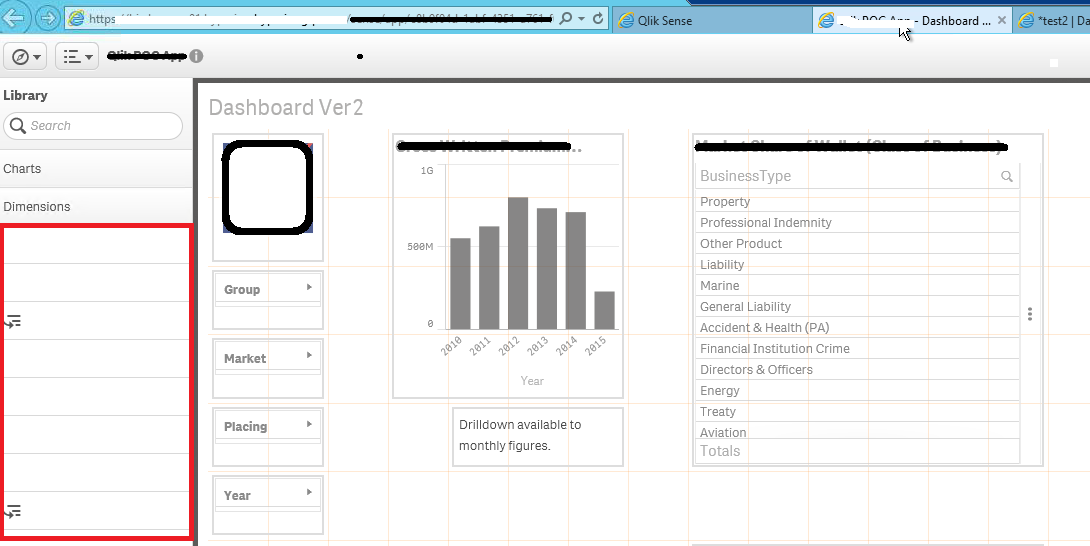Screen dimensions: 1090x546
Task: Open the Dimensions section in the Library
Action: [96, 207]
